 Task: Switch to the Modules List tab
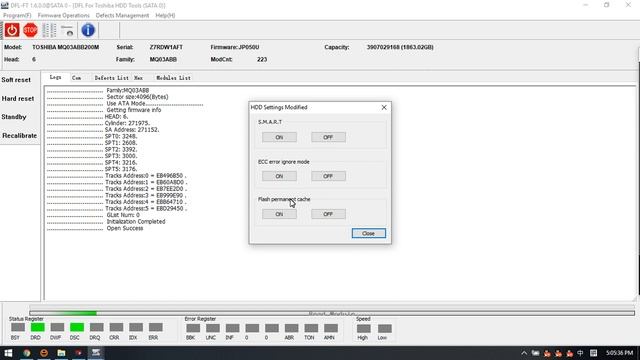pos(173,78)
